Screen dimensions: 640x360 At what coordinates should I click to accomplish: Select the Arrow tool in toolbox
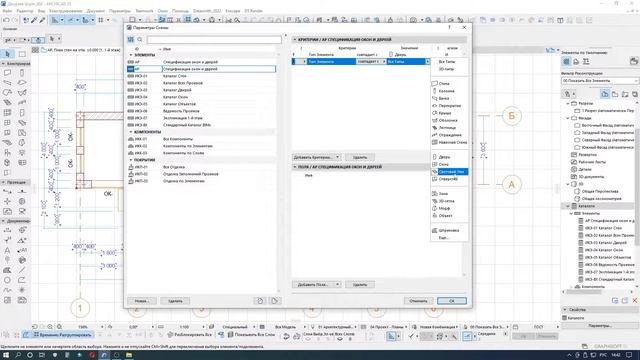tap(7, 54)
